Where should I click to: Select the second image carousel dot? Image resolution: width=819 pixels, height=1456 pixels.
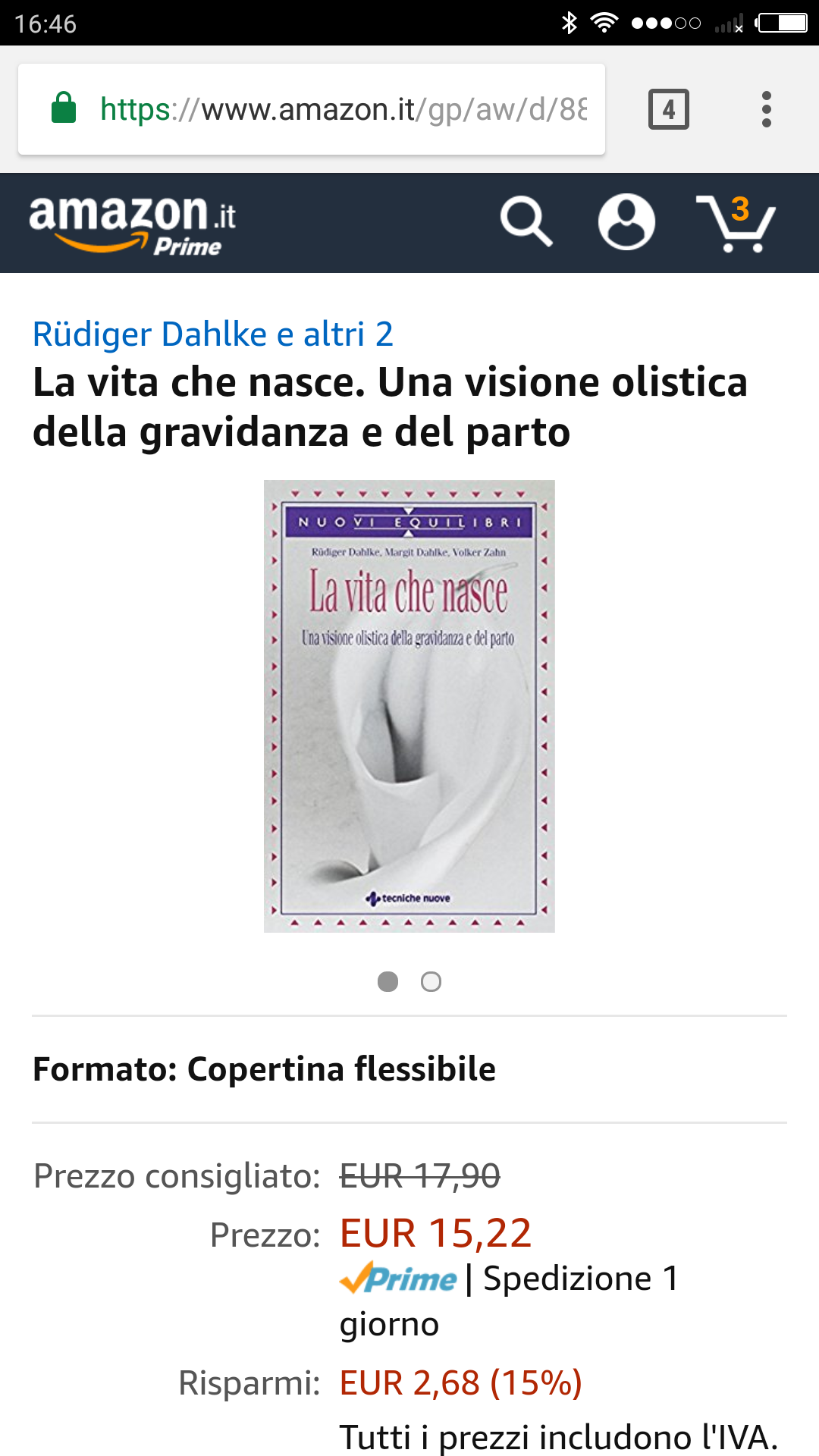pyautogui.click(x=431, y=981)
